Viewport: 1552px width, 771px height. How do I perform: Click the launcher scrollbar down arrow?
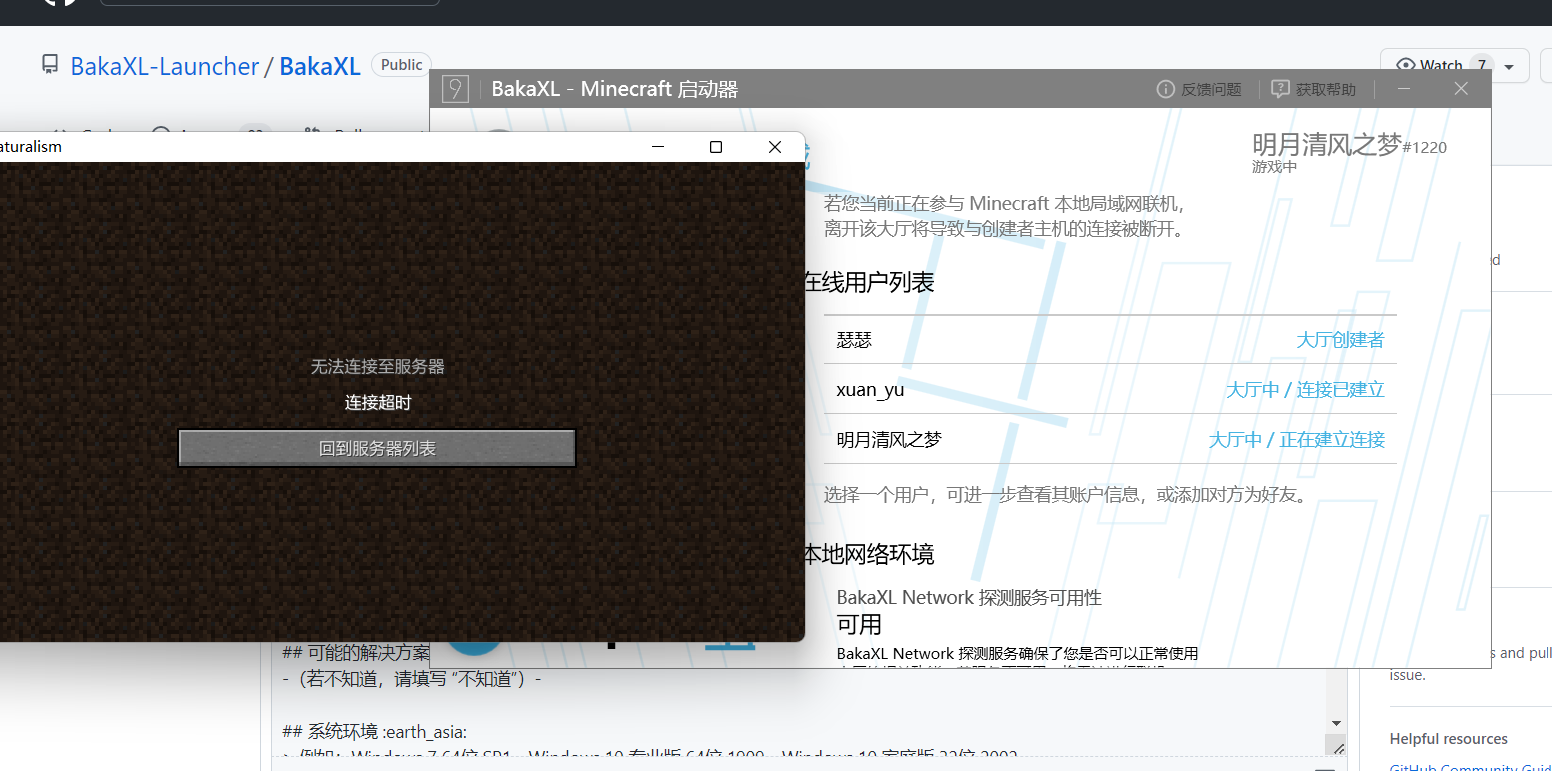click(1337, 725)
